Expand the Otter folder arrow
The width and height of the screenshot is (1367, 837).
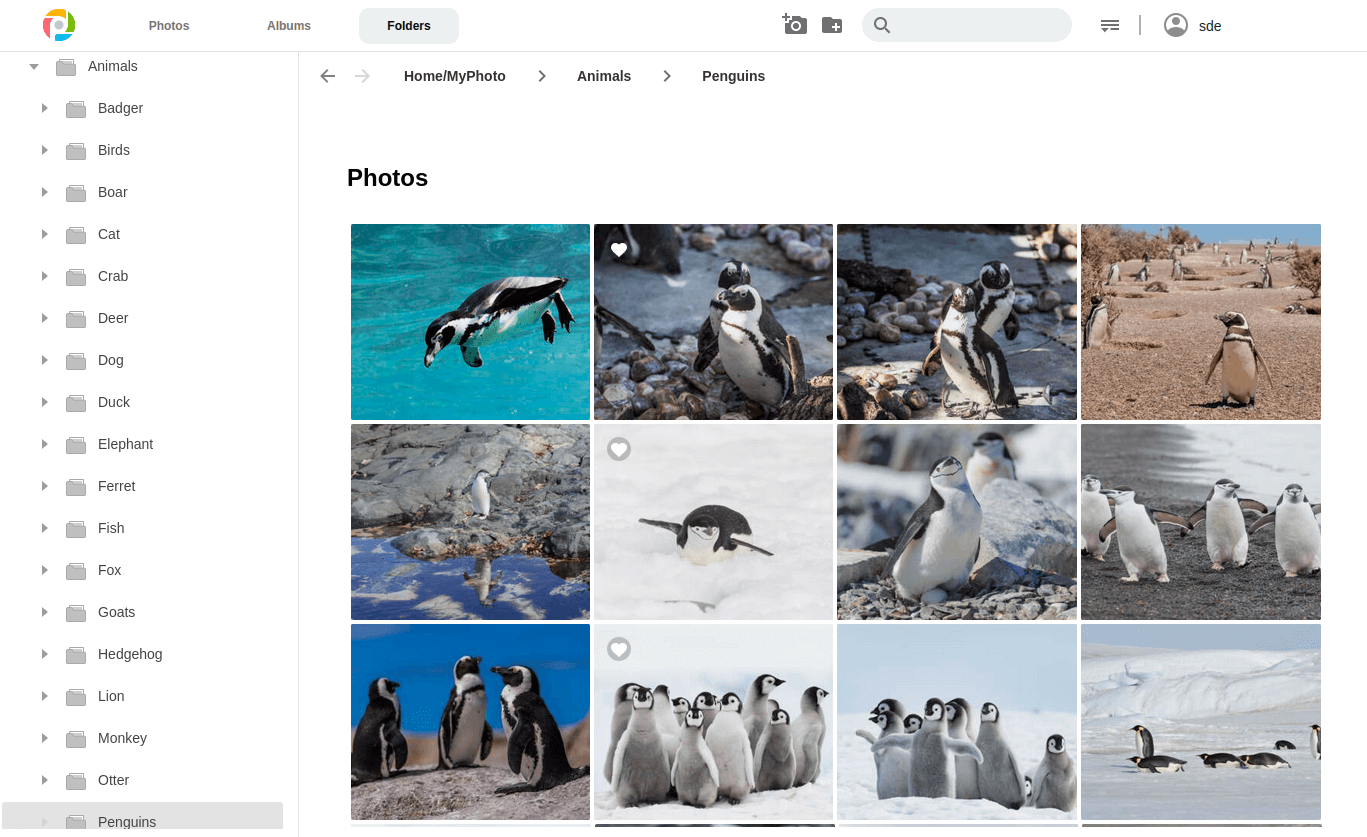(x=44, y=780)
